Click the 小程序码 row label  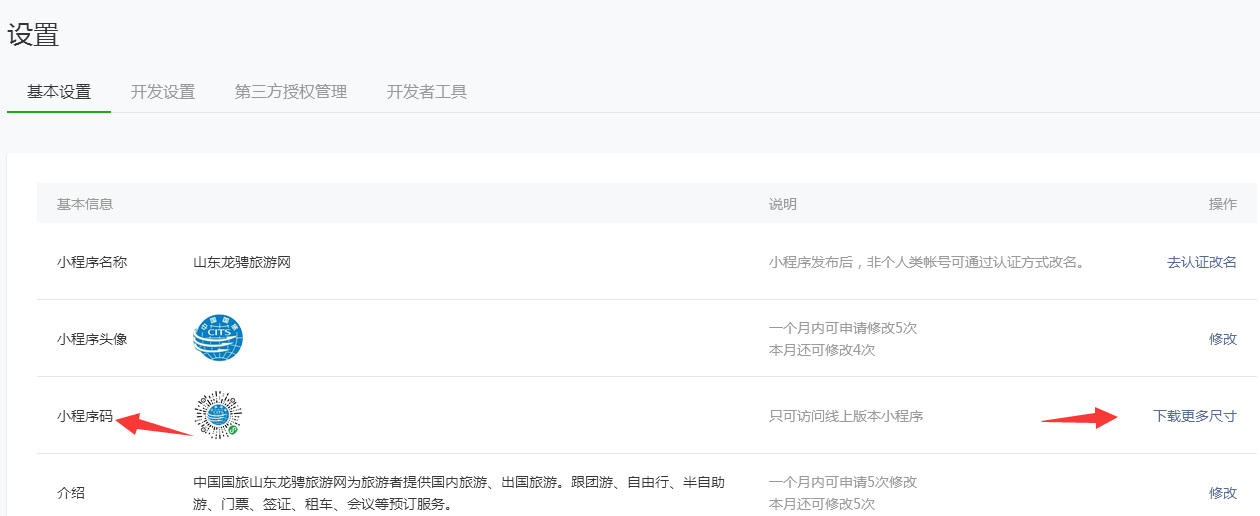click(85, 416)
